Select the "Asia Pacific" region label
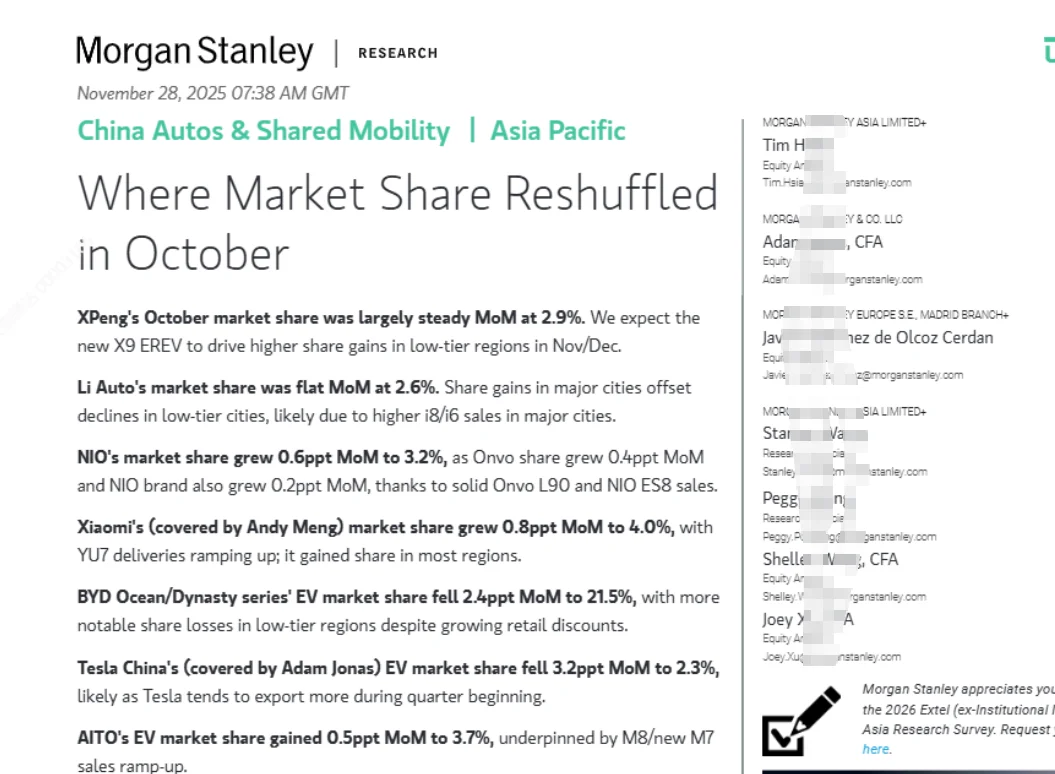 click(557, 131)
